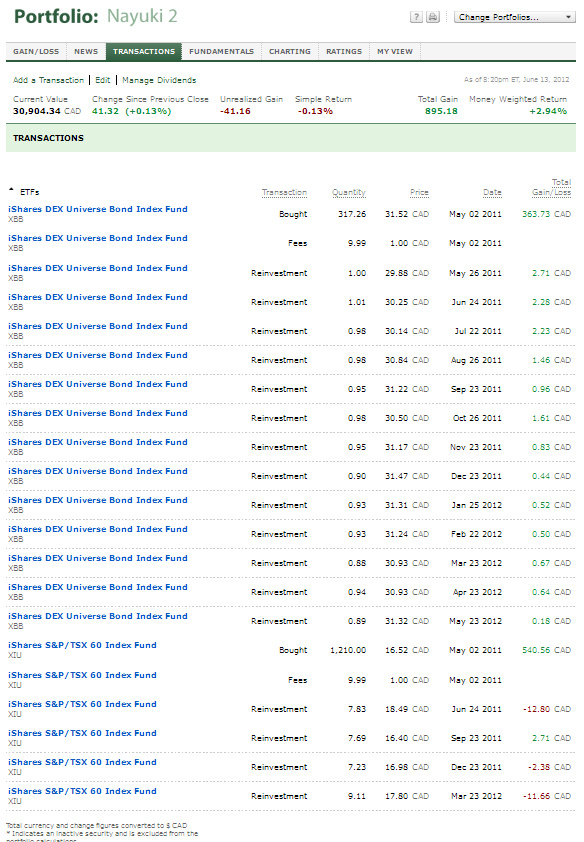Click Add a Transaction link
Viewport: 584px width, 842px height.
pyautogui.click(x=48, y=80)
